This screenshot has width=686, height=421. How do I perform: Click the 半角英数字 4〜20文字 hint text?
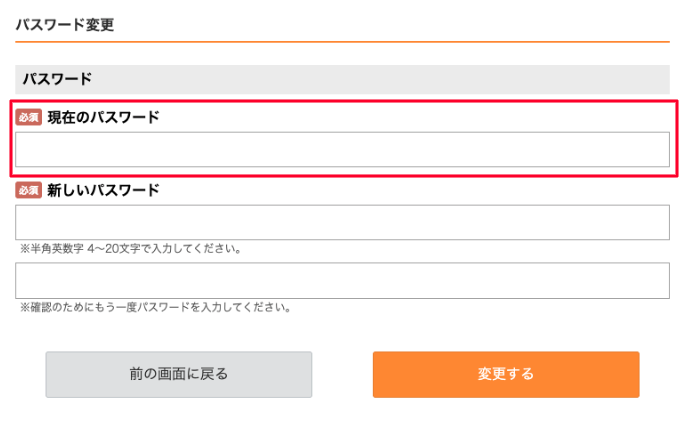coord(130,248)
